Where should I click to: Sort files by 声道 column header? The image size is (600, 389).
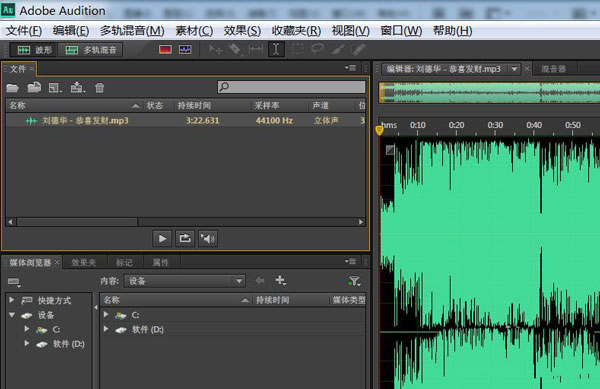tap(332, 106)
